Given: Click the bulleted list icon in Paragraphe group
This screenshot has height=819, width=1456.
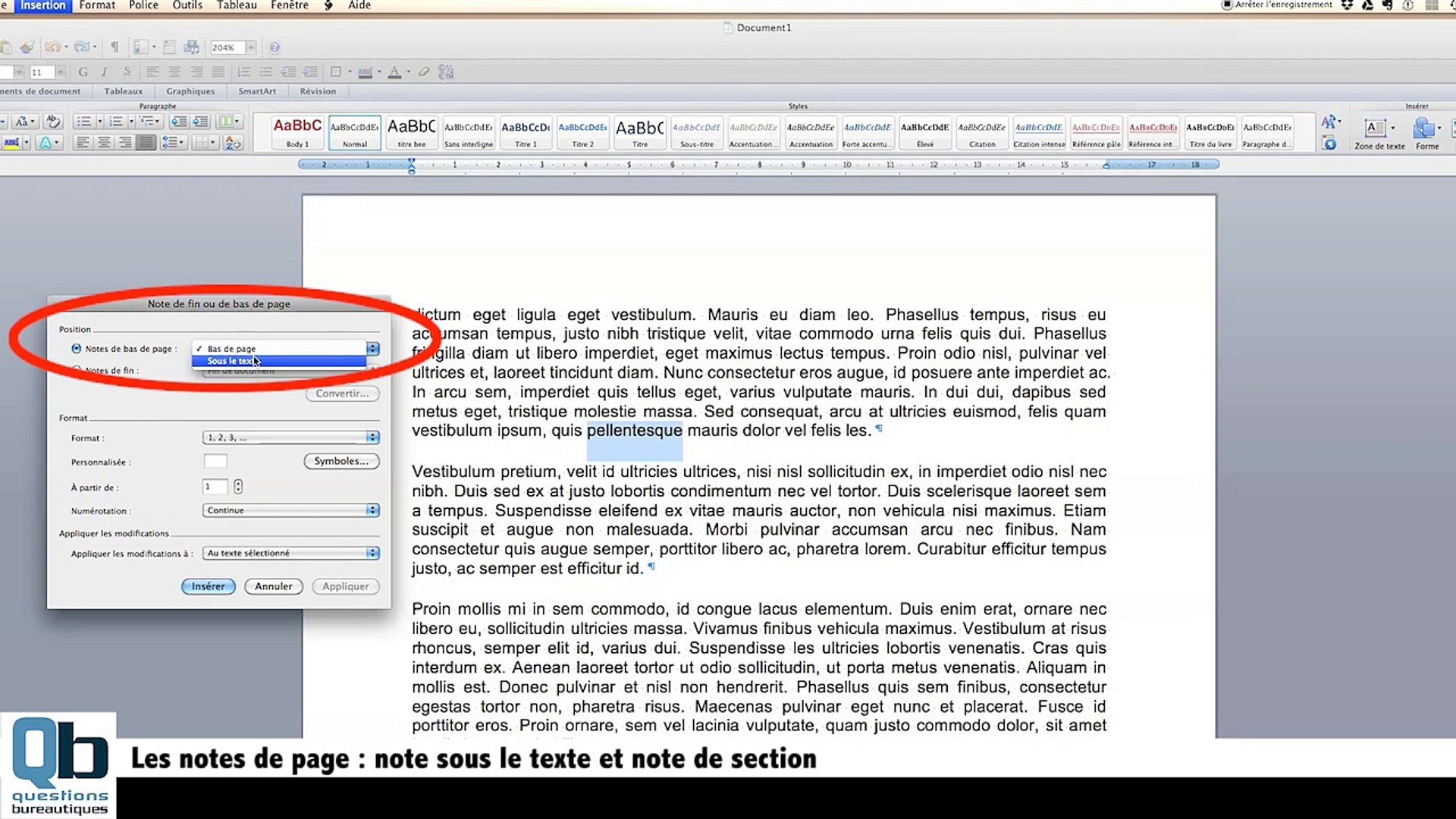Looking at the screenshot, I should [83, 121].
